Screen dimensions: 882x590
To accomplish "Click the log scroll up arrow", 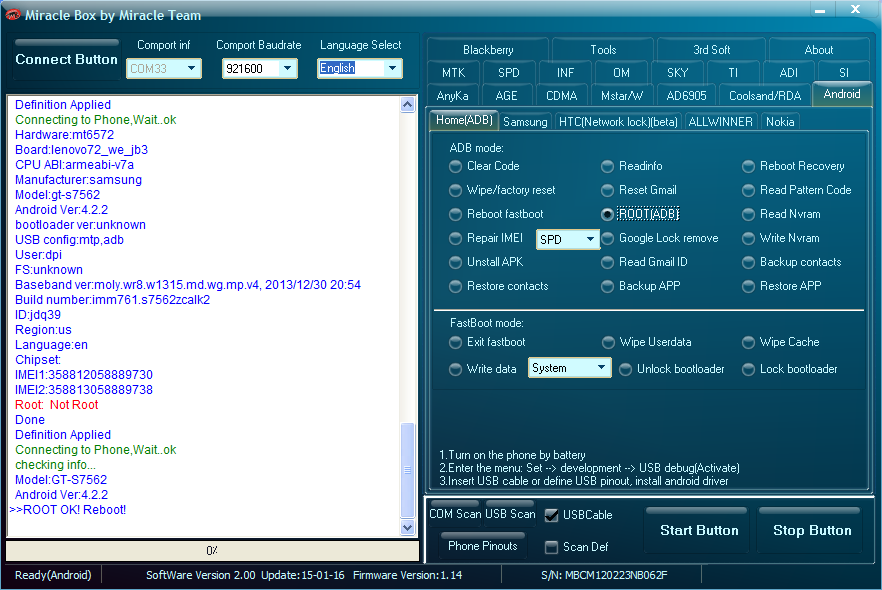I will 408,104.
